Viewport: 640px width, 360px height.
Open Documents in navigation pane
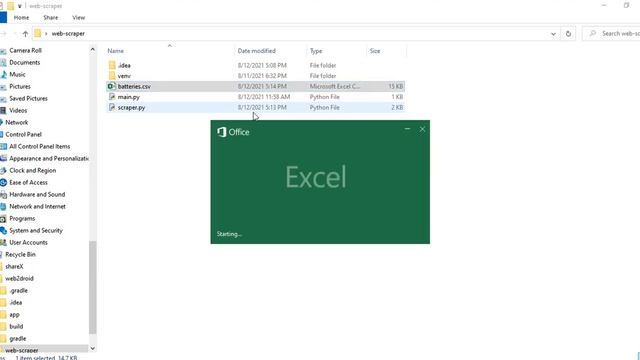click(x=24, y=62)
